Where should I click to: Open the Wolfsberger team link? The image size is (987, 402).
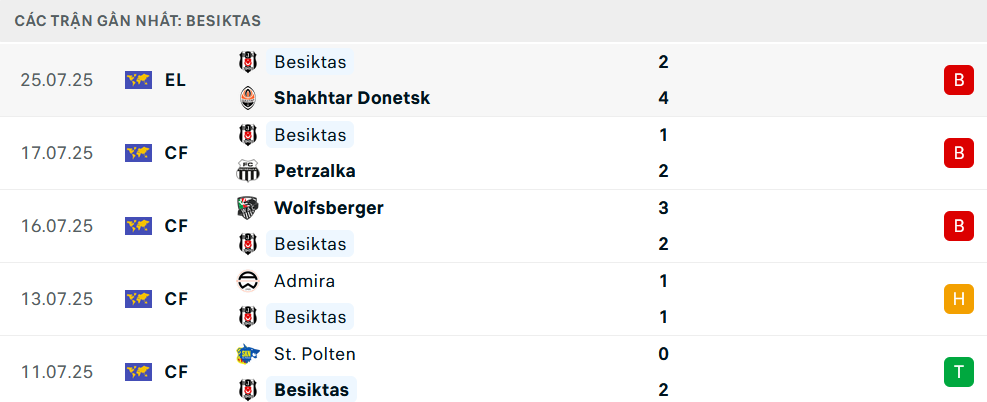click(329, 208)
